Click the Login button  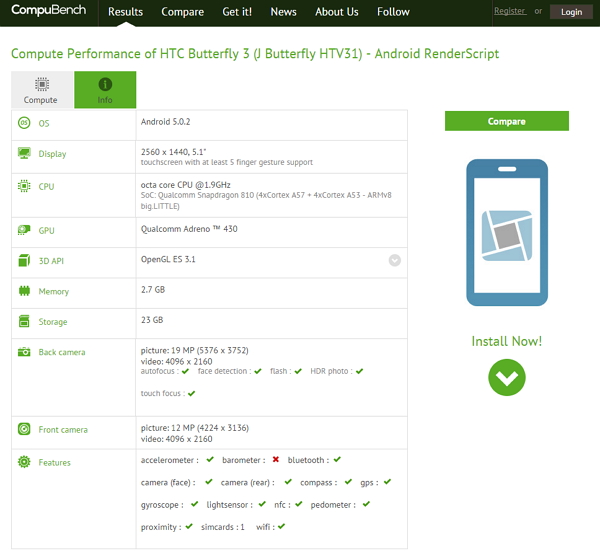click(x=571, y=12)
